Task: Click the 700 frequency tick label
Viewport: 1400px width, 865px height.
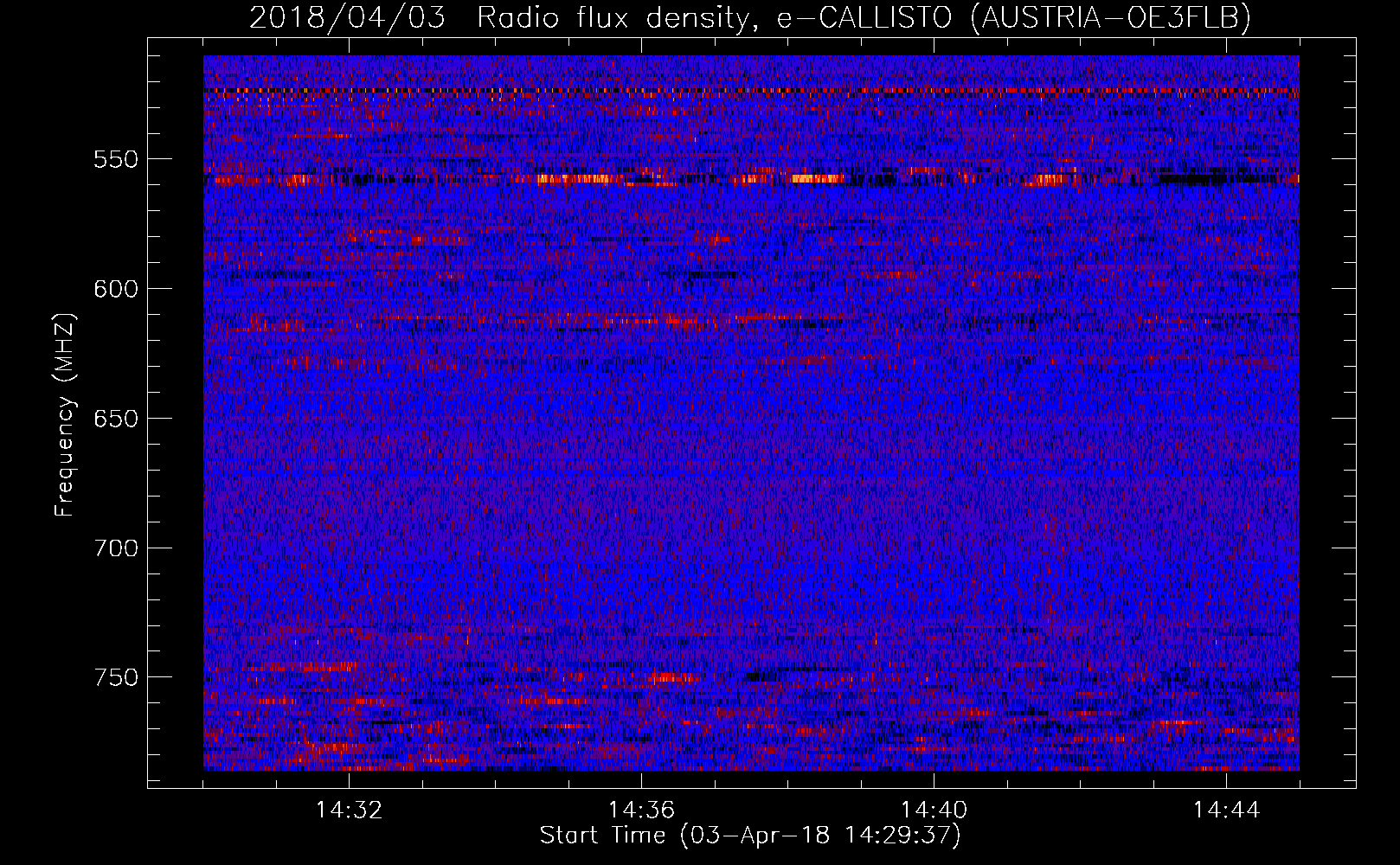Action: [x=116, y=548]
